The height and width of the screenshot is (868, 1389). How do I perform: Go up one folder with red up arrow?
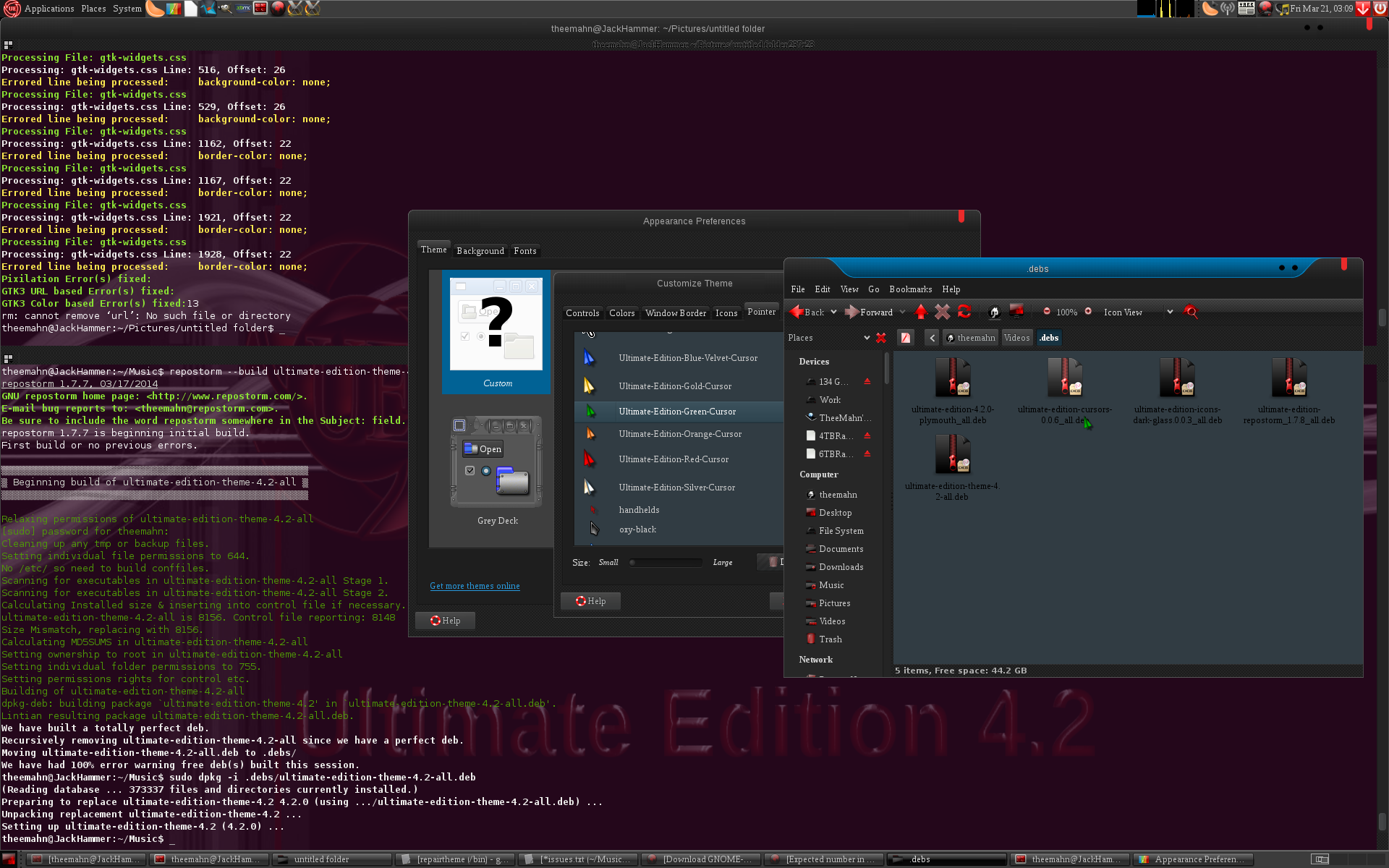click(x=921, y=312)
